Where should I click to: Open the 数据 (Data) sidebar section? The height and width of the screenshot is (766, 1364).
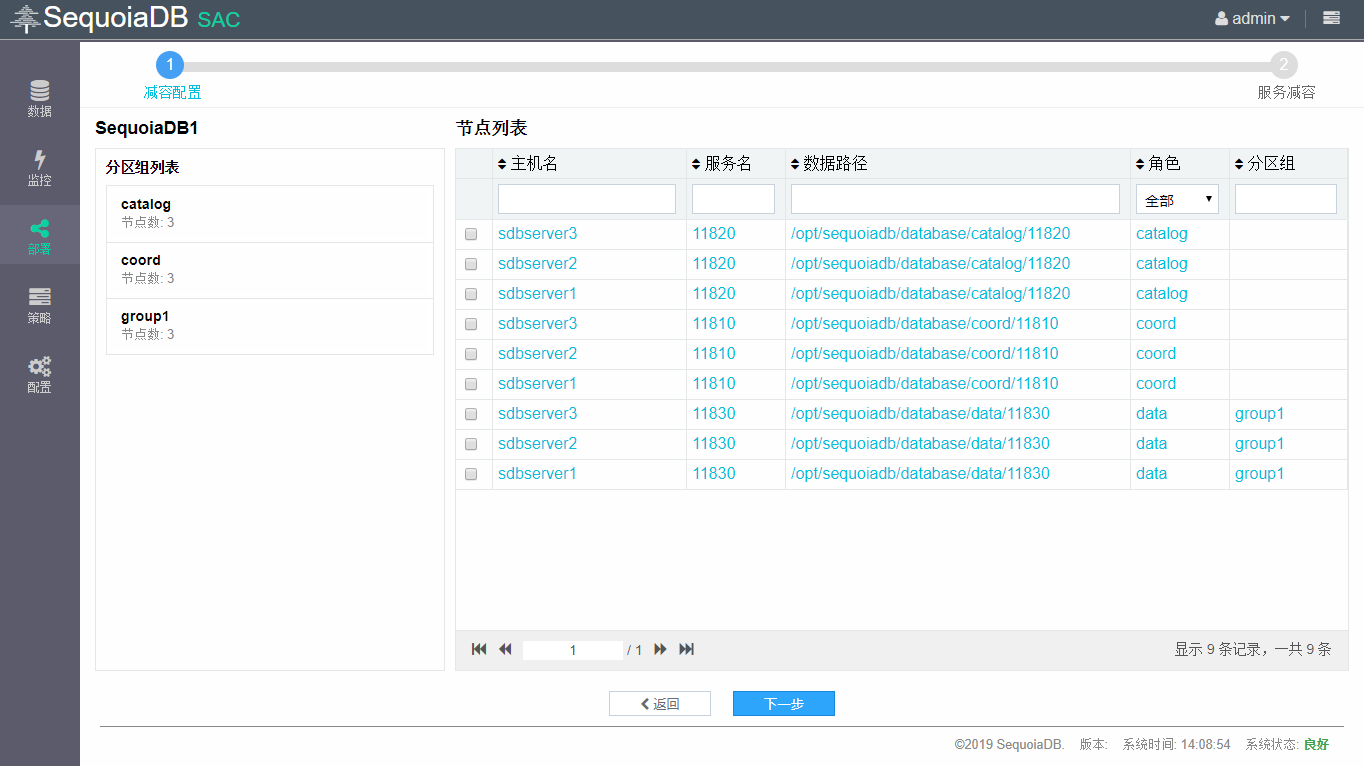click(x=39, y=98)
